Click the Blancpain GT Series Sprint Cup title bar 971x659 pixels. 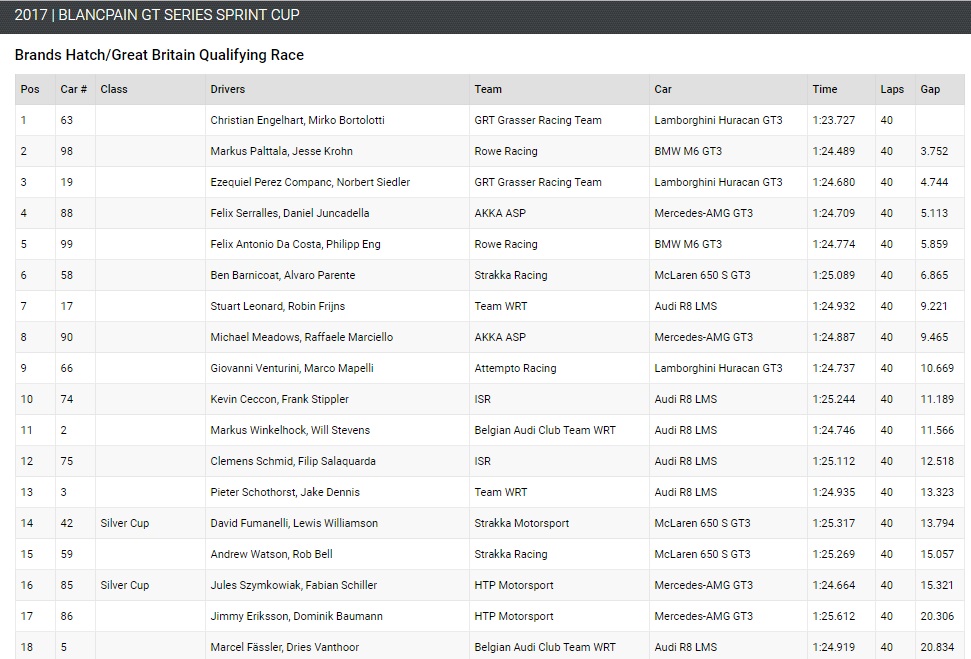coord(486,16)
